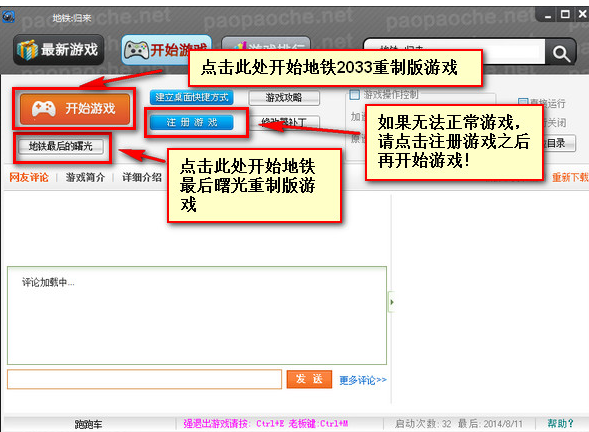Screen dimensions: 589x432
Task: Click the orange 开始游戏 button
Action: 75,109
